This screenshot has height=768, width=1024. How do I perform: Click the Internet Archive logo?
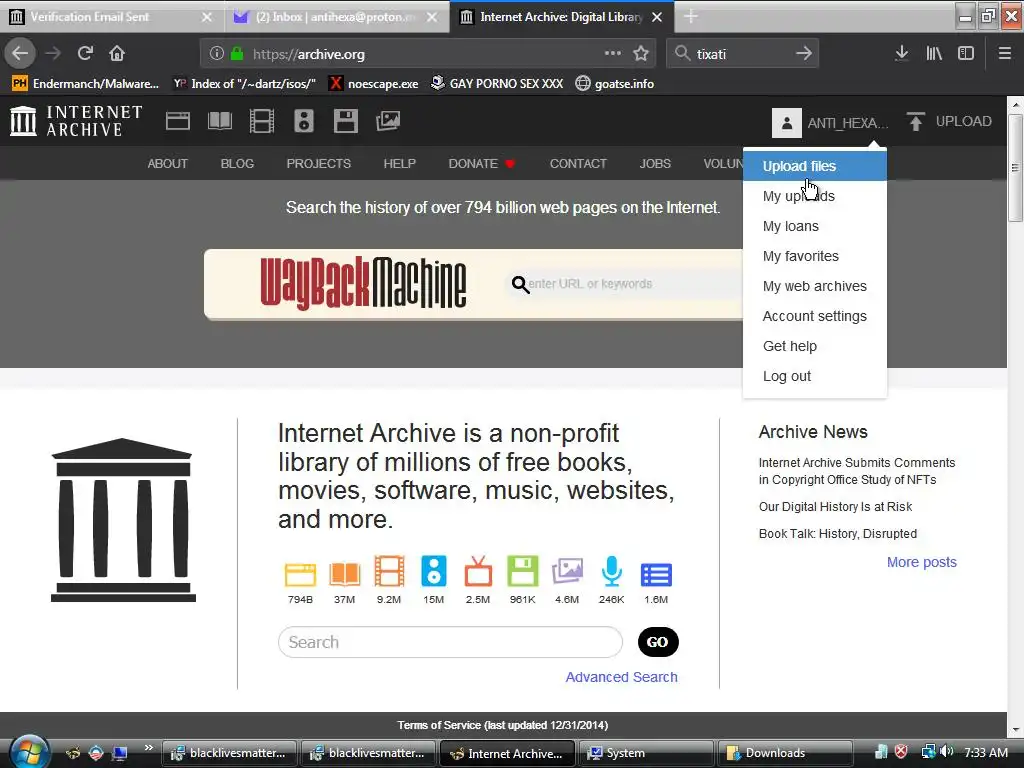pos(76,121)
